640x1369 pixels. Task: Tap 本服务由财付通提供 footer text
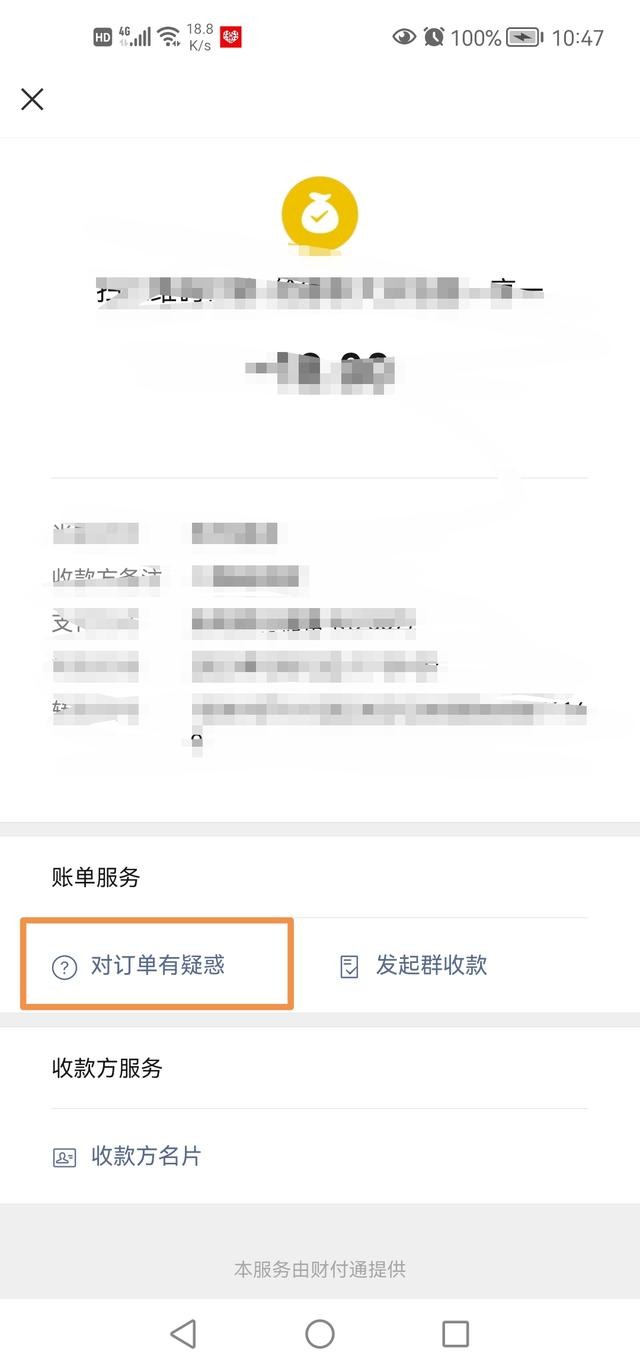point(320,1270)
